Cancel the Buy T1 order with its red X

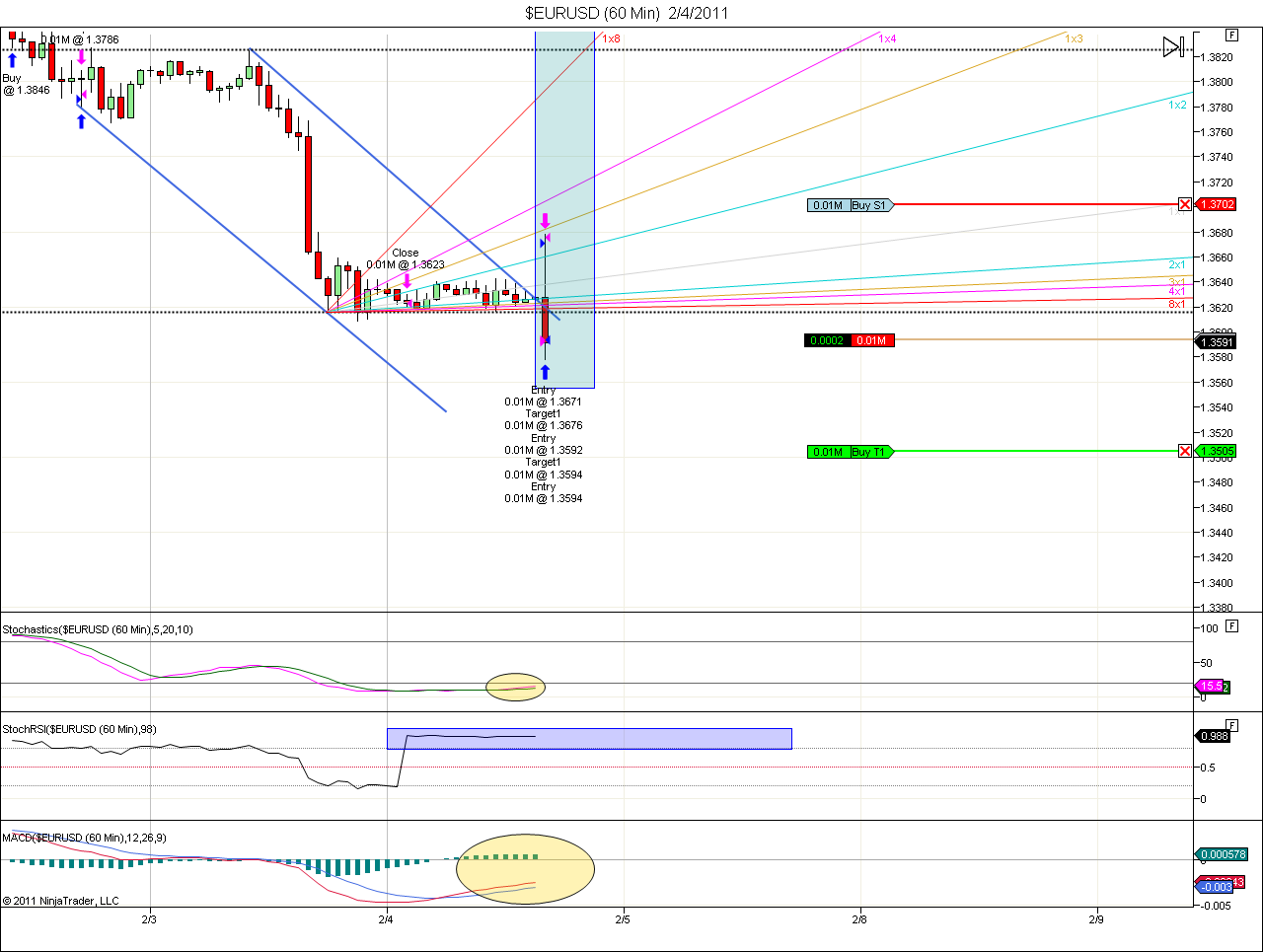tap(1184, 451)
